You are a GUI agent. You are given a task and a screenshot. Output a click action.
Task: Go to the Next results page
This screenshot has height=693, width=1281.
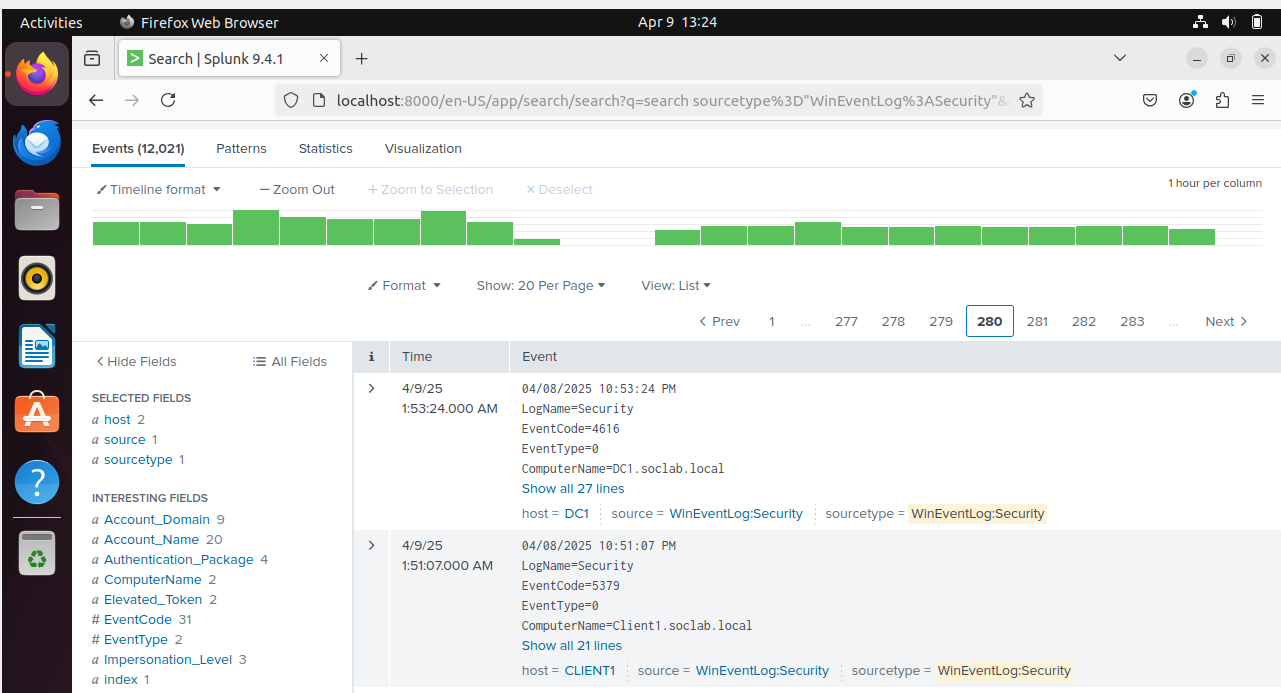(x=1227, y=321)
